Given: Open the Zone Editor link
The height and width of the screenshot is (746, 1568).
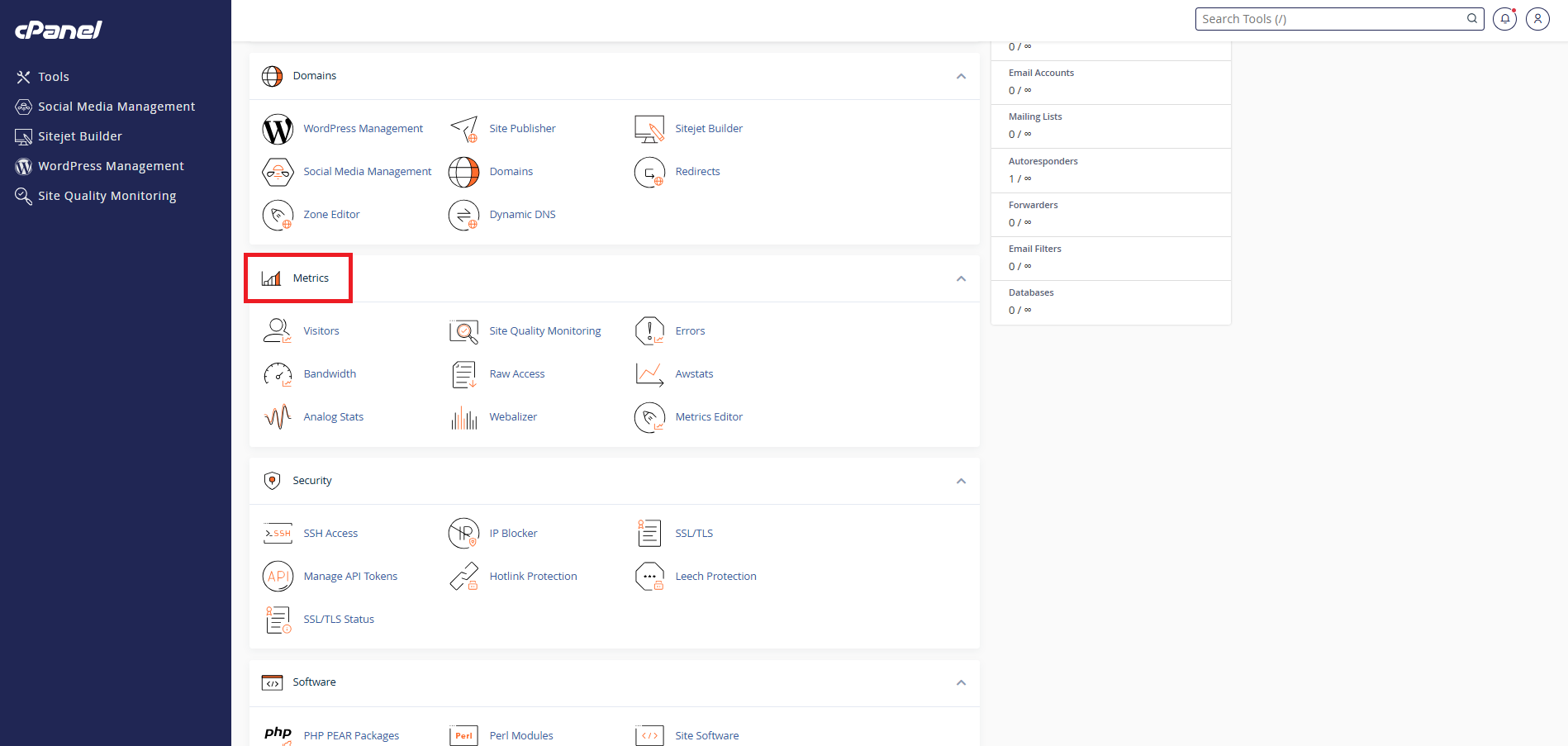Looking at the screenshot, I should point(331,215).
